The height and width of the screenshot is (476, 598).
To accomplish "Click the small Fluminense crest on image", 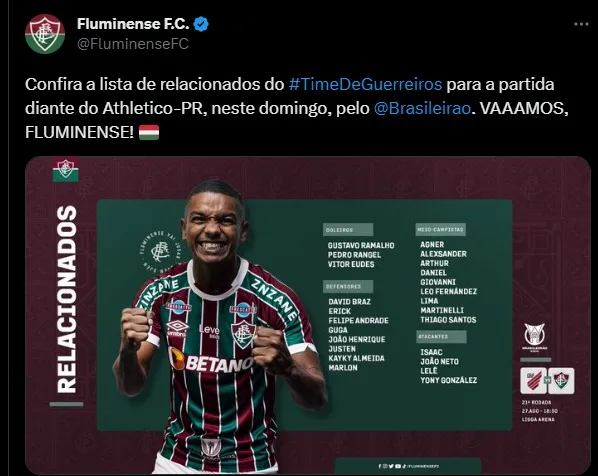I will click(x=66, y=169).
